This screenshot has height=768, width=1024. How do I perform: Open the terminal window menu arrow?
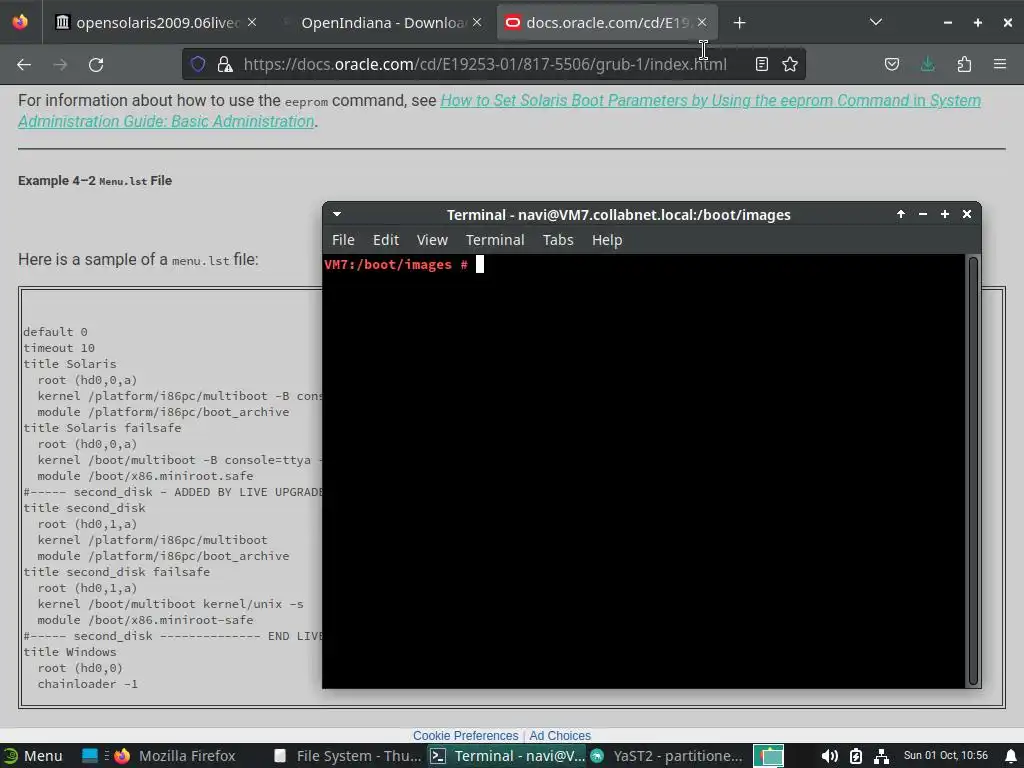[337, 214]
